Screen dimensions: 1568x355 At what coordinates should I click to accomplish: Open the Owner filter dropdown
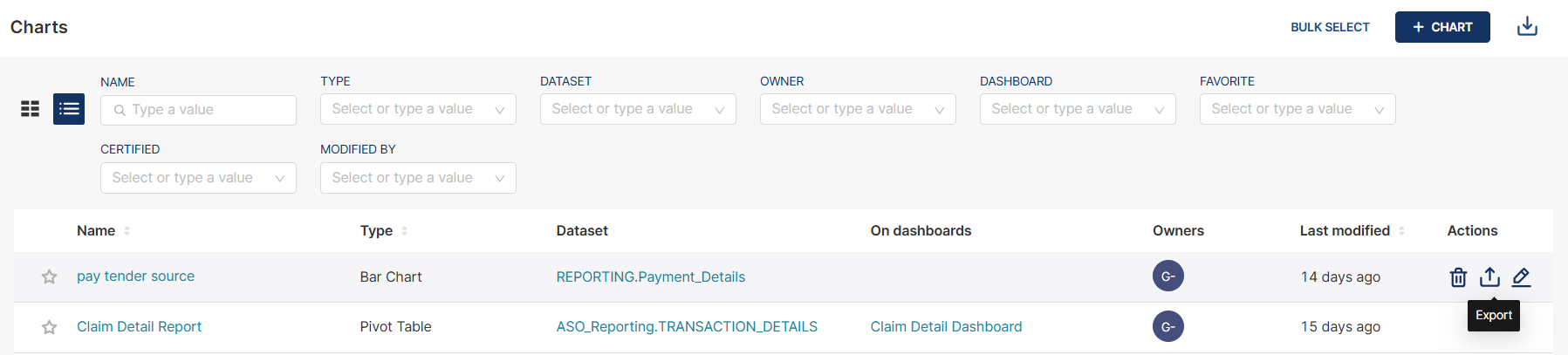[x=858, y=109]
